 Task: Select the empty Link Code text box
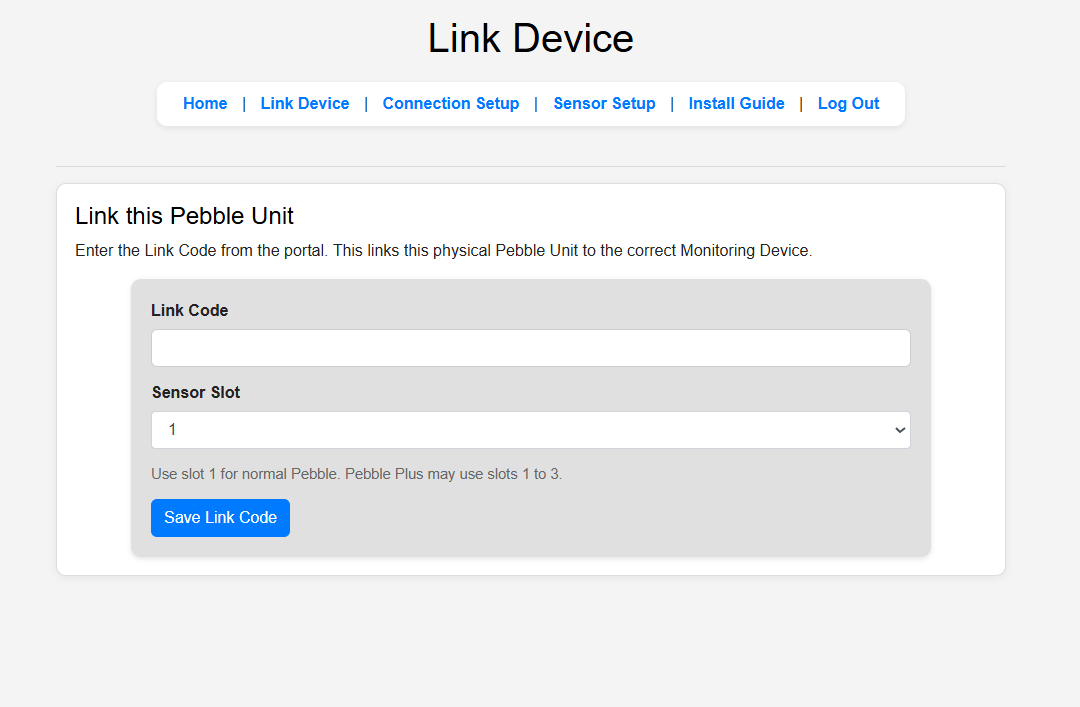pyautogui.click(x=530, y=347)
